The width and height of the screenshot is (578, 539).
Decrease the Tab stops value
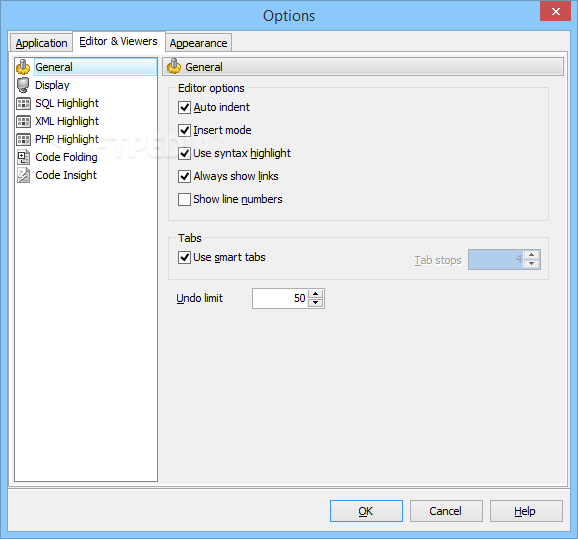[x=532, y=264]
